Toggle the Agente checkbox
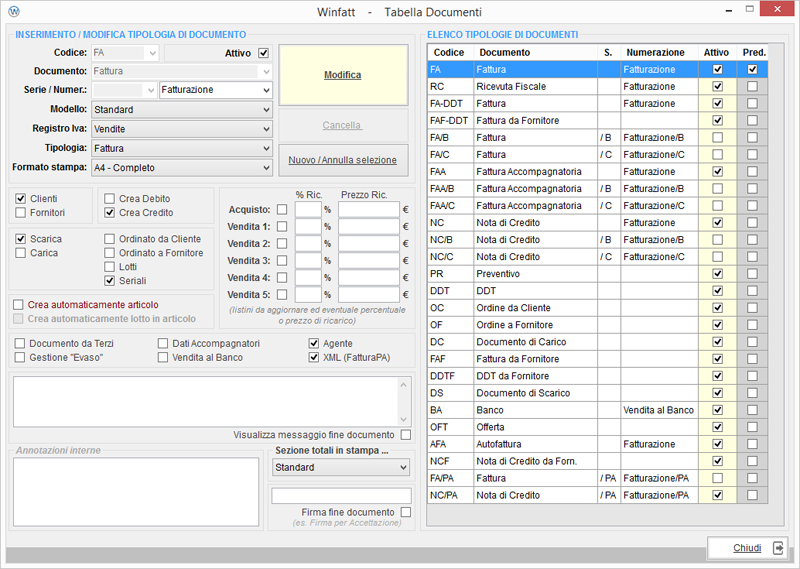800x569 pixels. tap(314, 343)
